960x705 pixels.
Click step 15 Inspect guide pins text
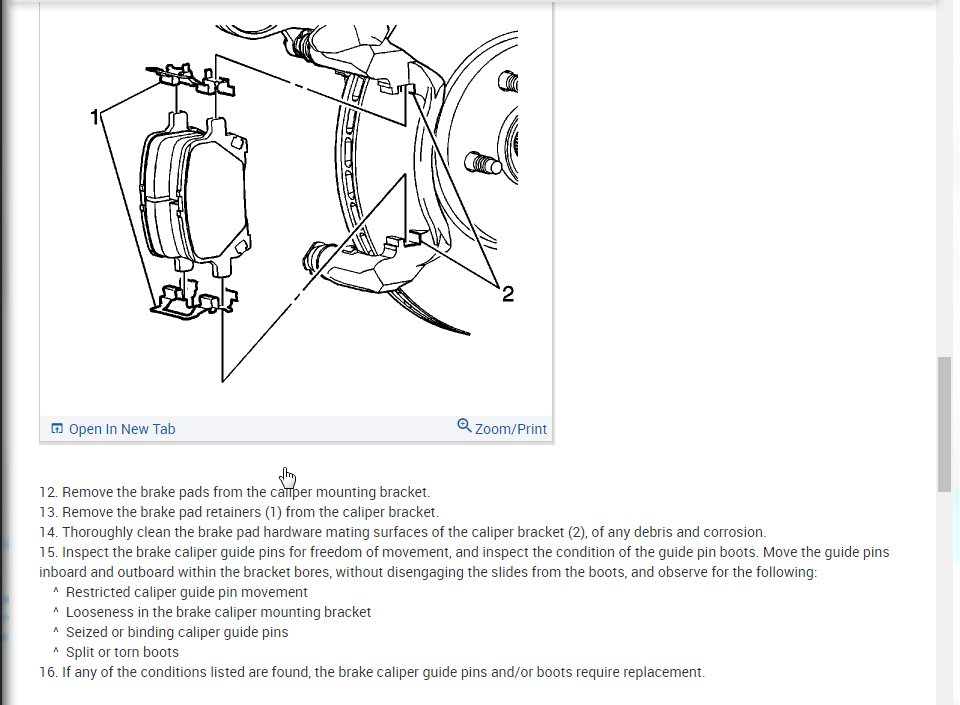click(464, 562)
